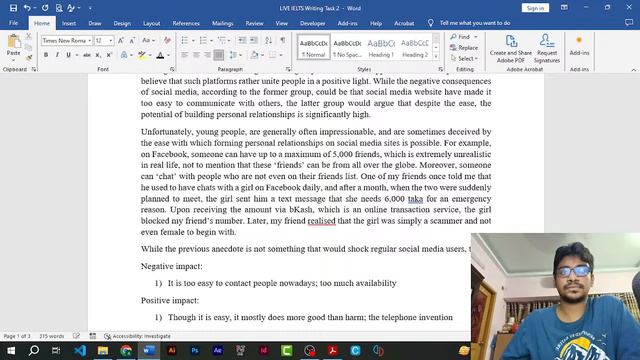Screen dimensions: 640x360
Task: Apply the red font color
Action: [x=160, y=55]
